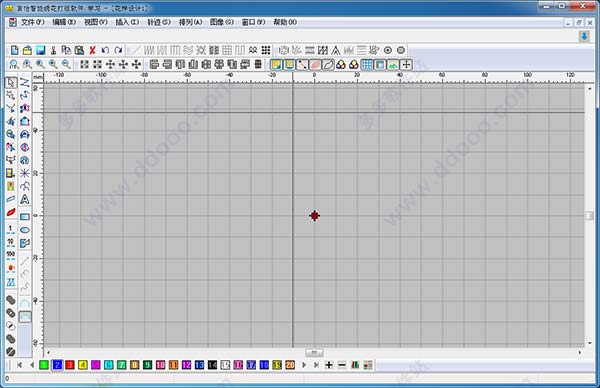
Task: Open the 文件 (File) menu
Action: (x=33, y=22)
